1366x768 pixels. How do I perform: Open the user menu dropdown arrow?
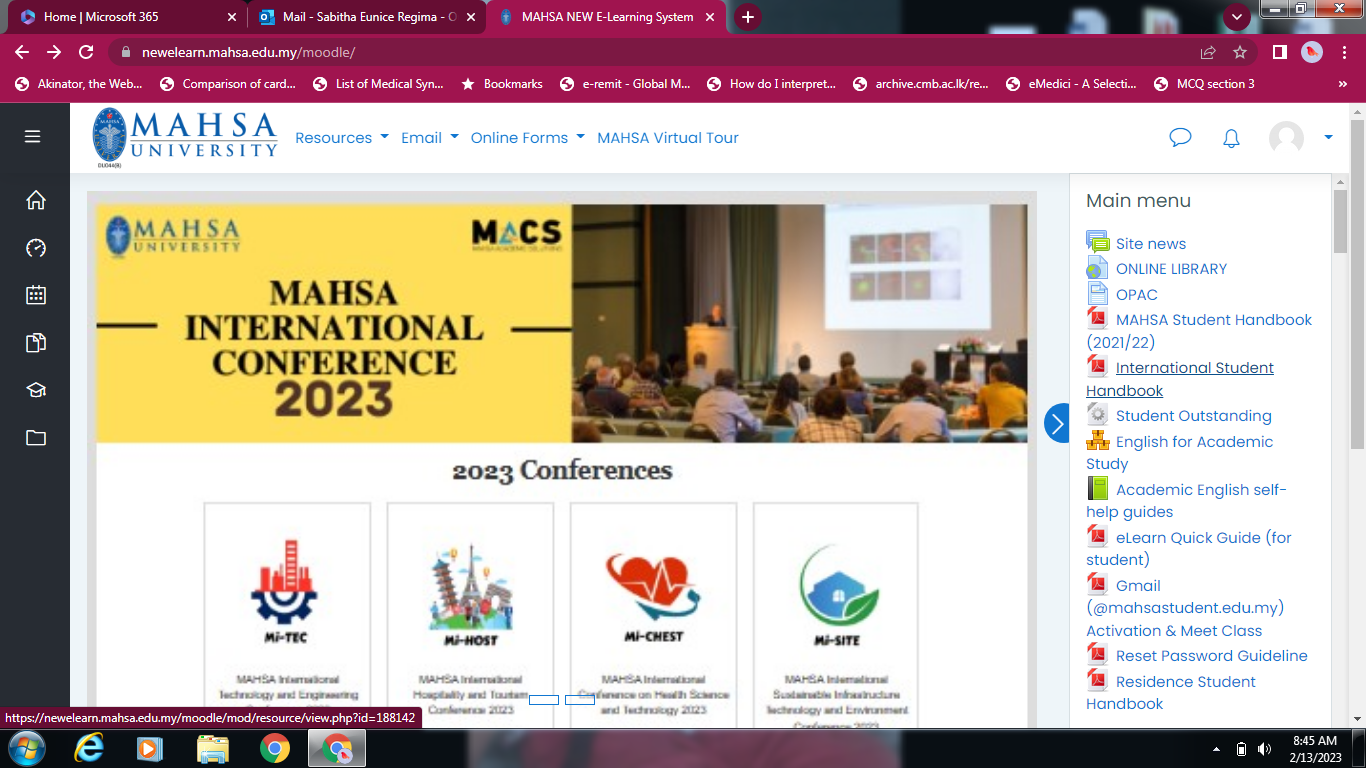pos(1328,138)
